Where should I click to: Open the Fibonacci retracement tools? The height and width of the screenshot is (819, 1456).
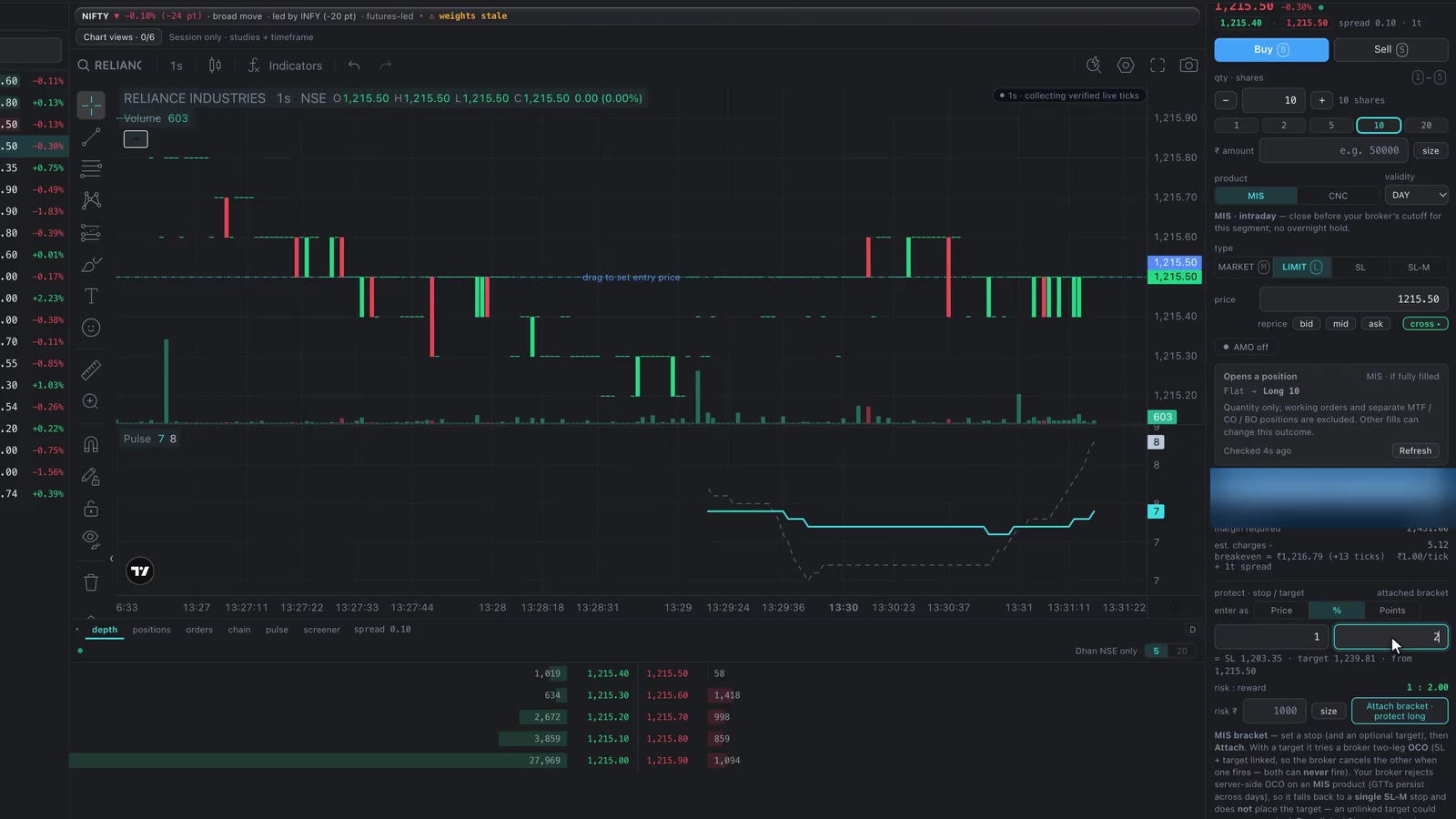[x=91, y=168]
